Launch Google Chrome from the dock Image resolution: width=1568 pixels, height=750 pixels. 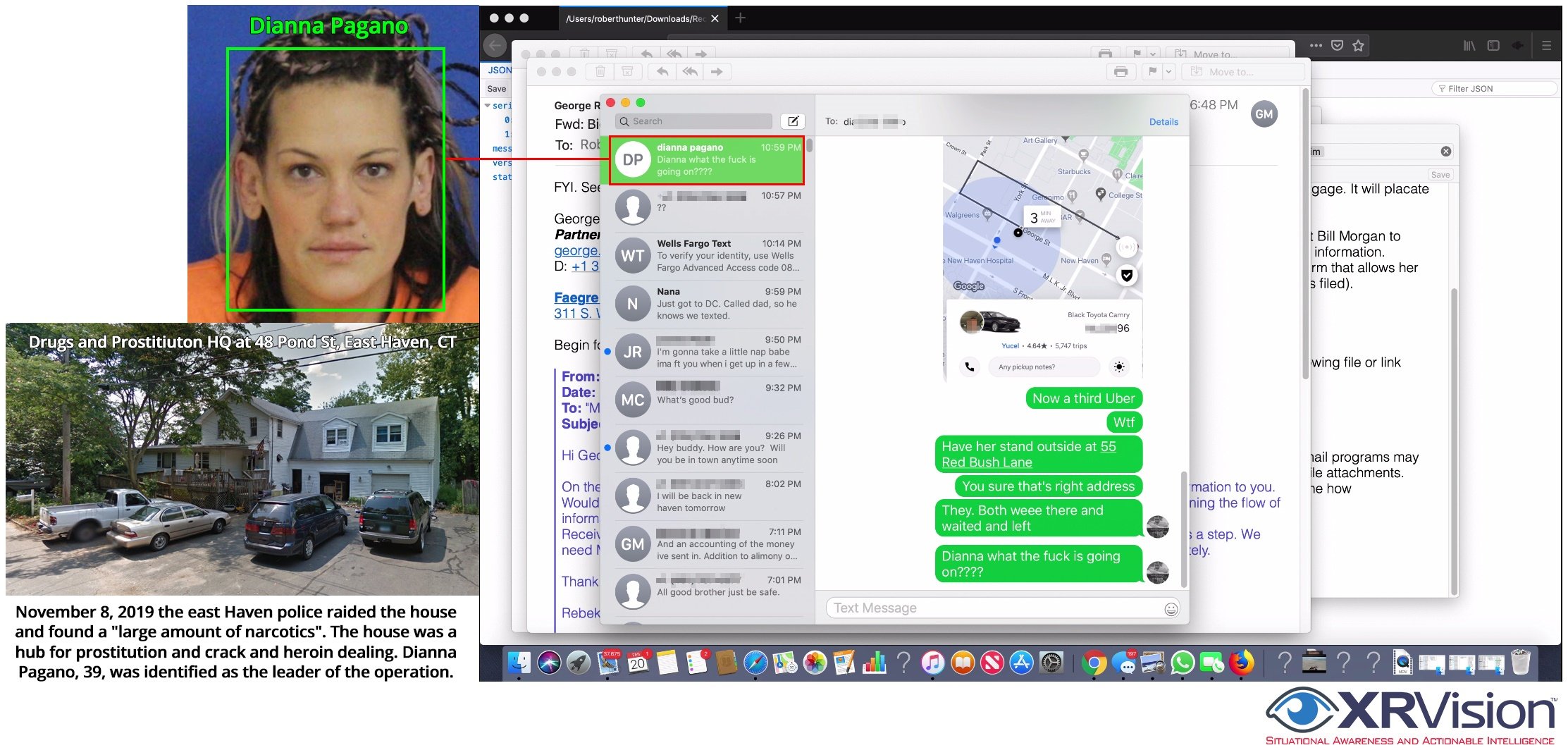tap(1094, 663)
